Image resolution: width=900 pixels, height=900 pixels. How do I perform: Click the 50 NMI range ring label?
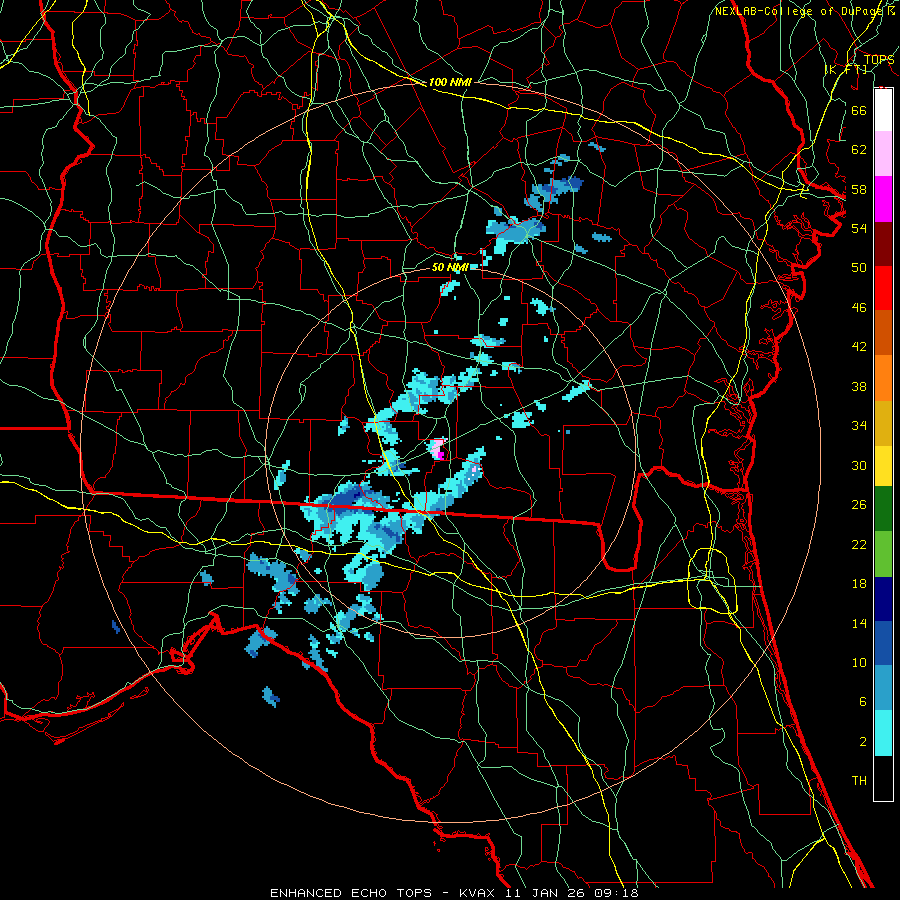(x=451, y=267)
